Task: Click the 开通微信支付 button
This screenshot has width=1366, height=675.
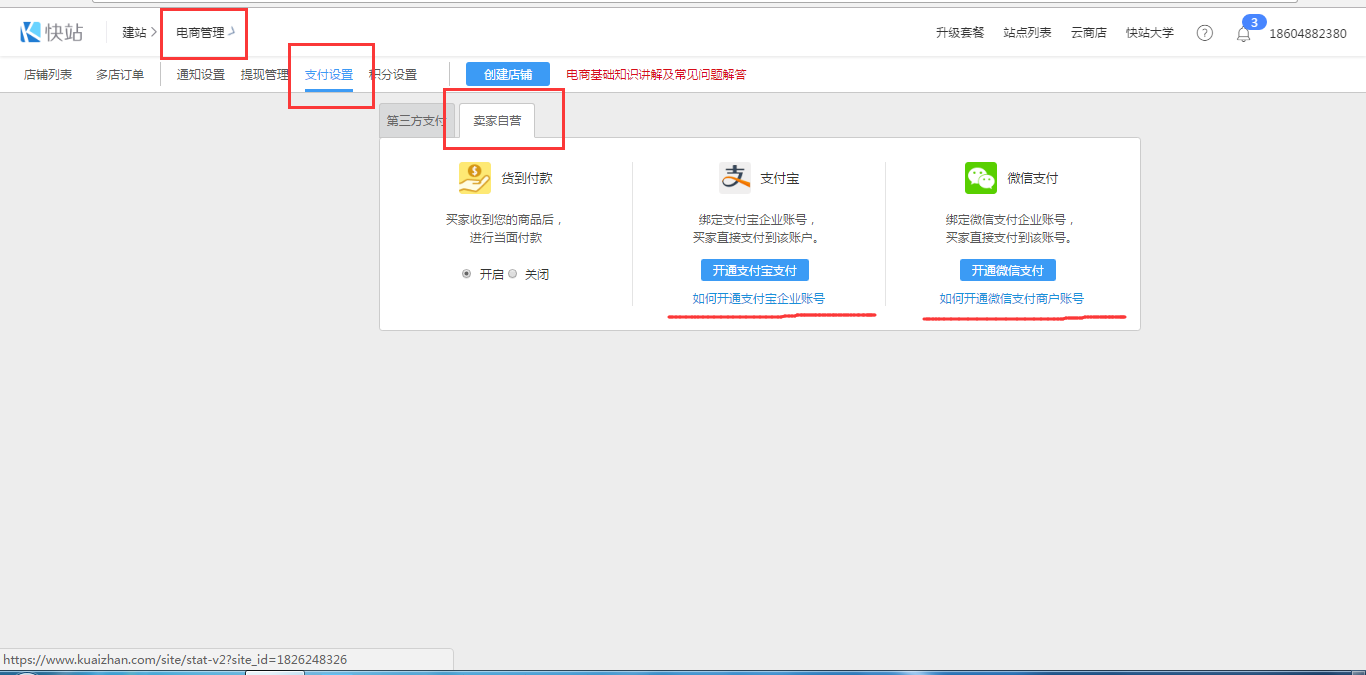Action: tap(1008, 271)
